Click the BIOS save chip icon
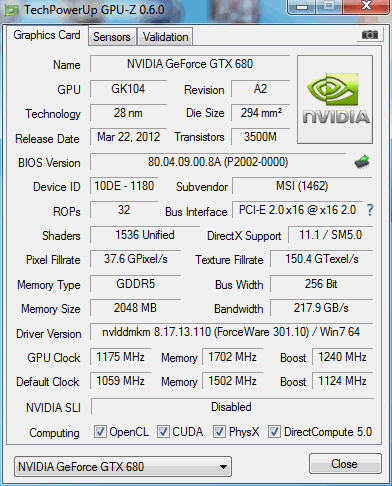This screenshot has height=486, width=392. (x=362, y=162)
